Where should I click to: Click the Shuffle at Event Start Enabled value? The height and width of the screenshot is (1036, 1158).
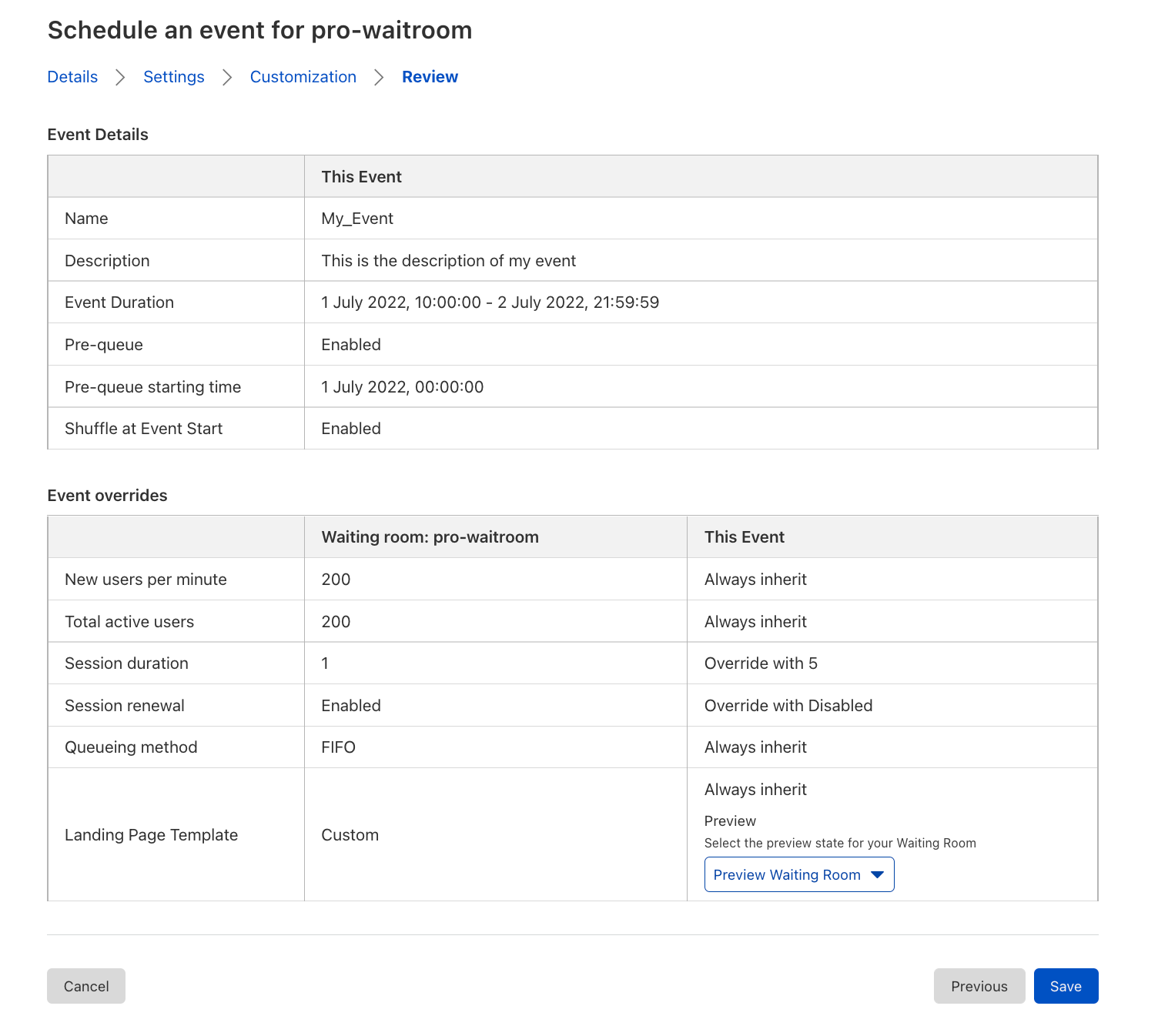tap(351, 429)
